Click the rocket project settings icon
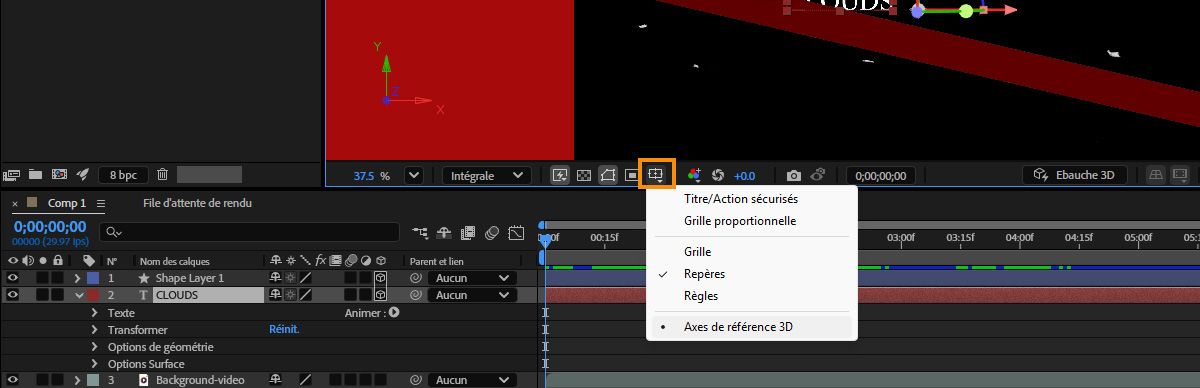 84,174
